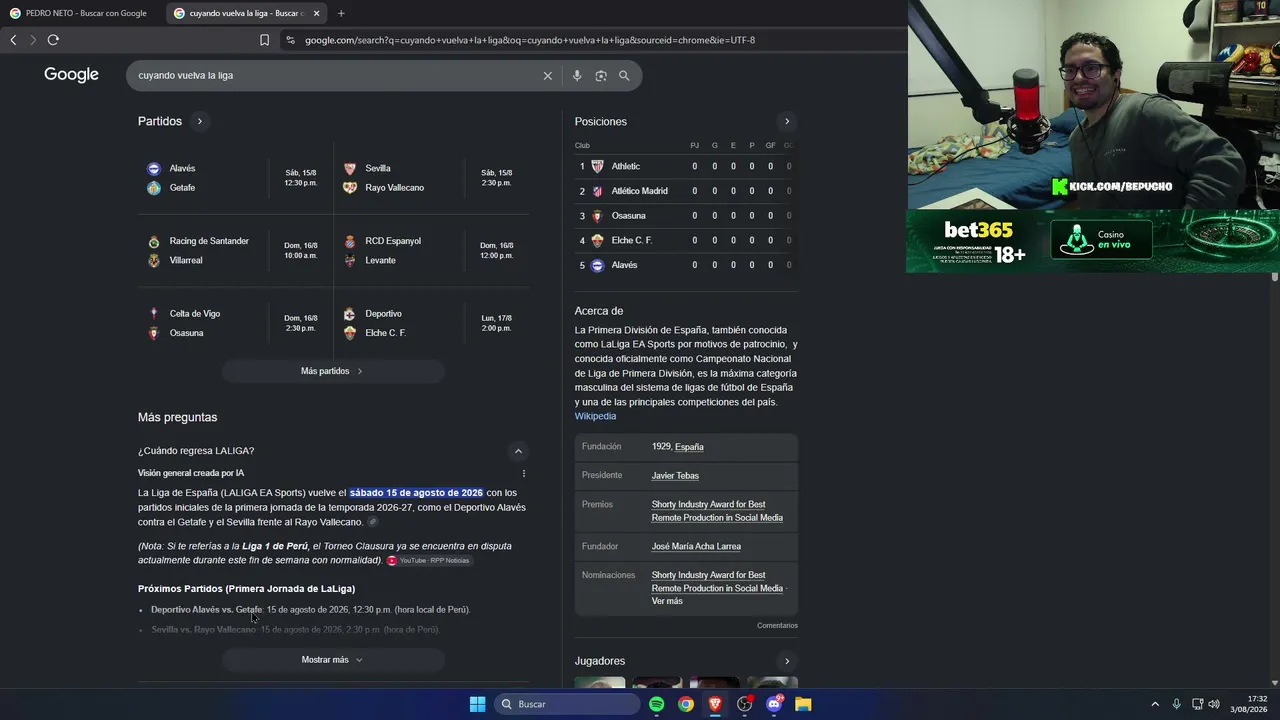Click the microphone icon in system tray
The height and width of the screenshot is (720, 1280).
[1177, 704]
